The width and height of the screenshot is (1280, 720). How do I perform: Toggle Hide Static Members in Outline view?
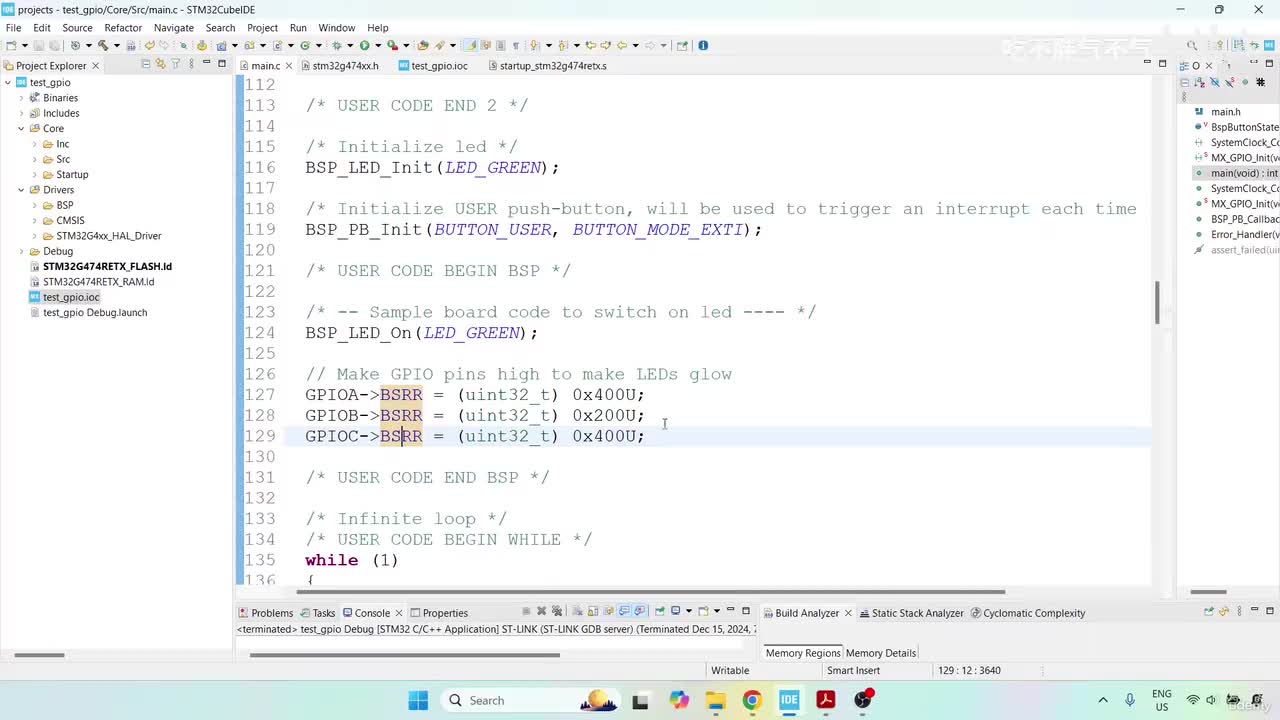point(1230,82)
